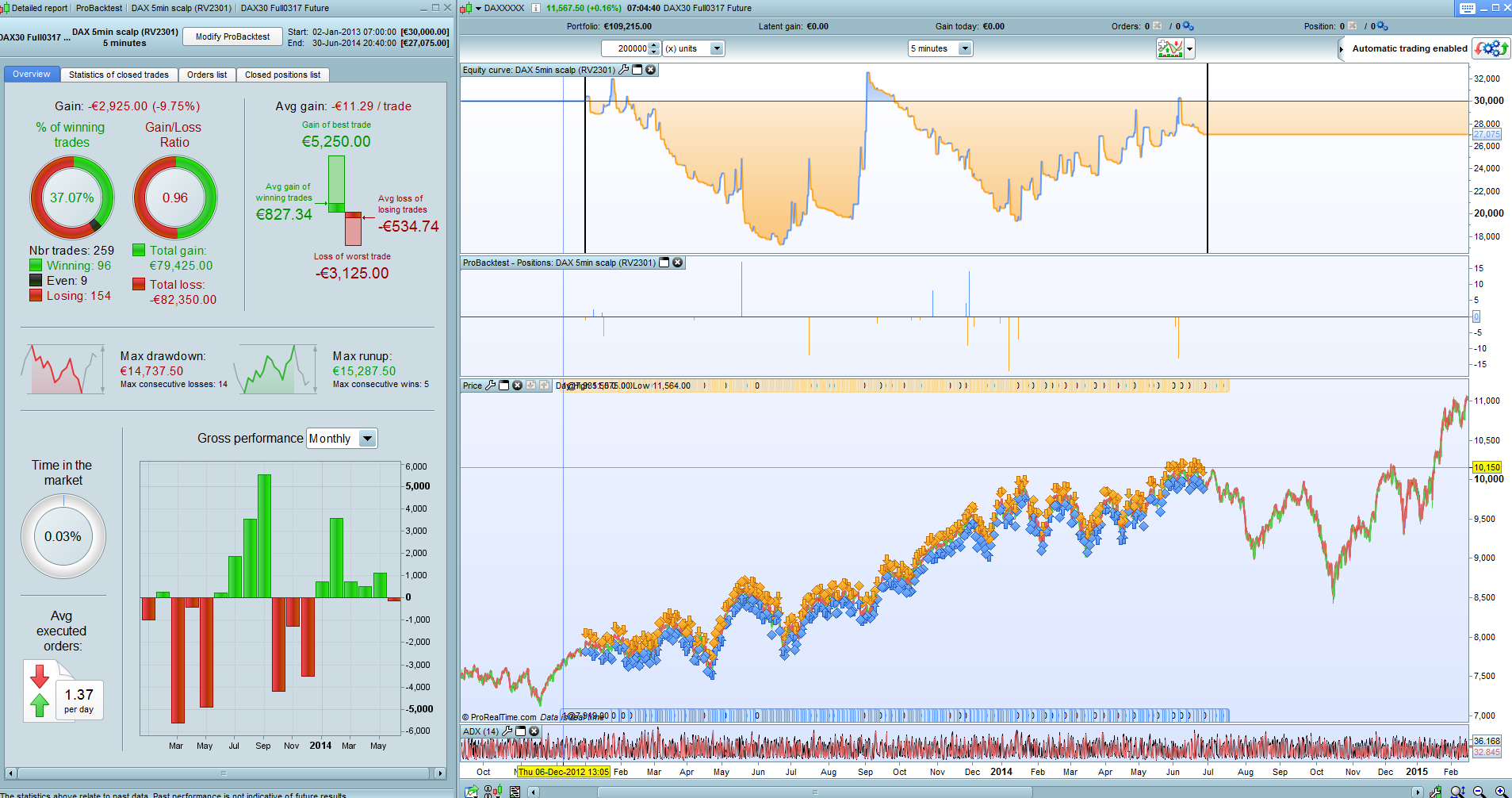Maximize the ProBacktest Positions panel
The image size is (1512, 798).
tap(664, 263)
